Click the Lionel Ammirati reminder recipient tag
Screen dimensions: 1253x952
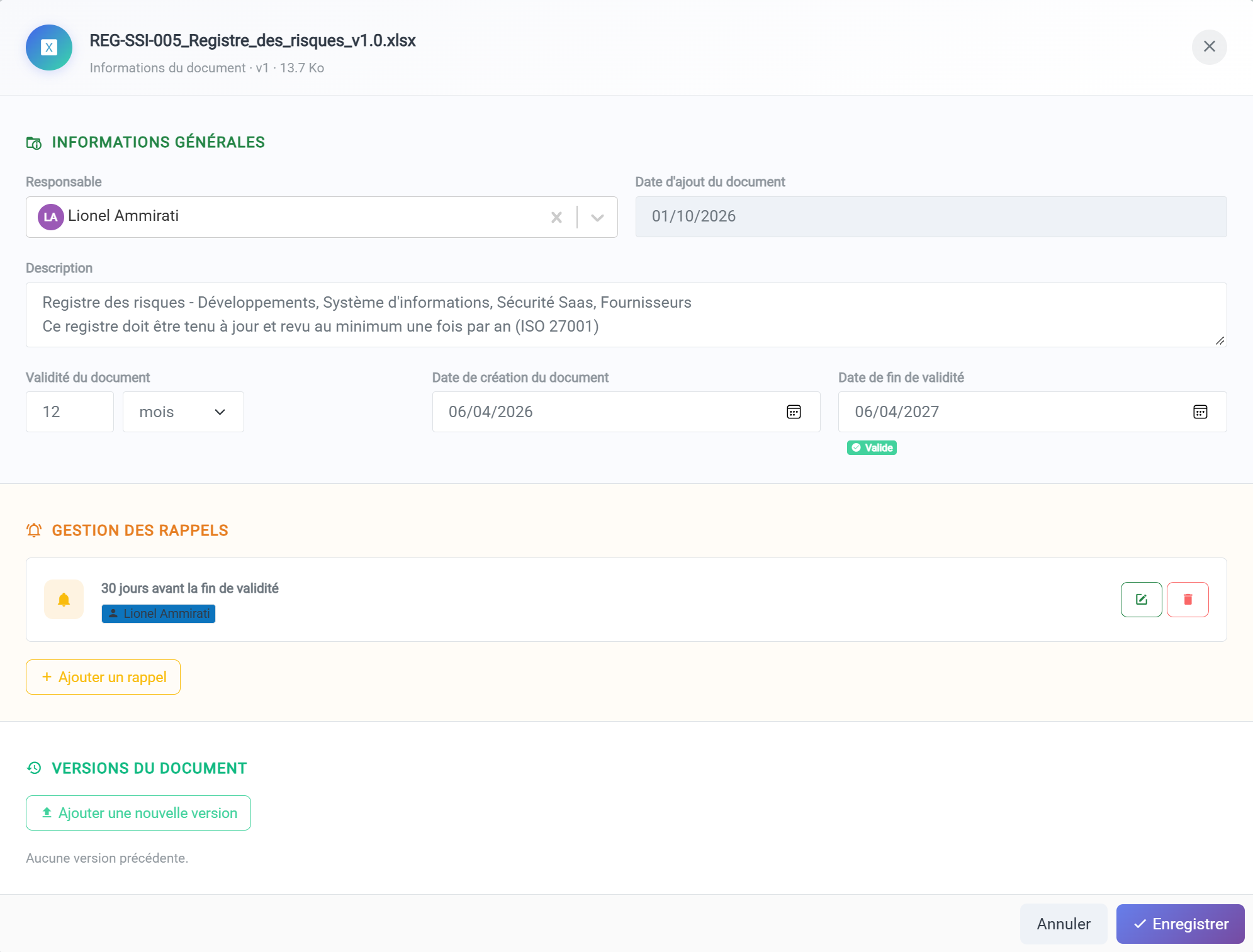click(x=159, y=613)
